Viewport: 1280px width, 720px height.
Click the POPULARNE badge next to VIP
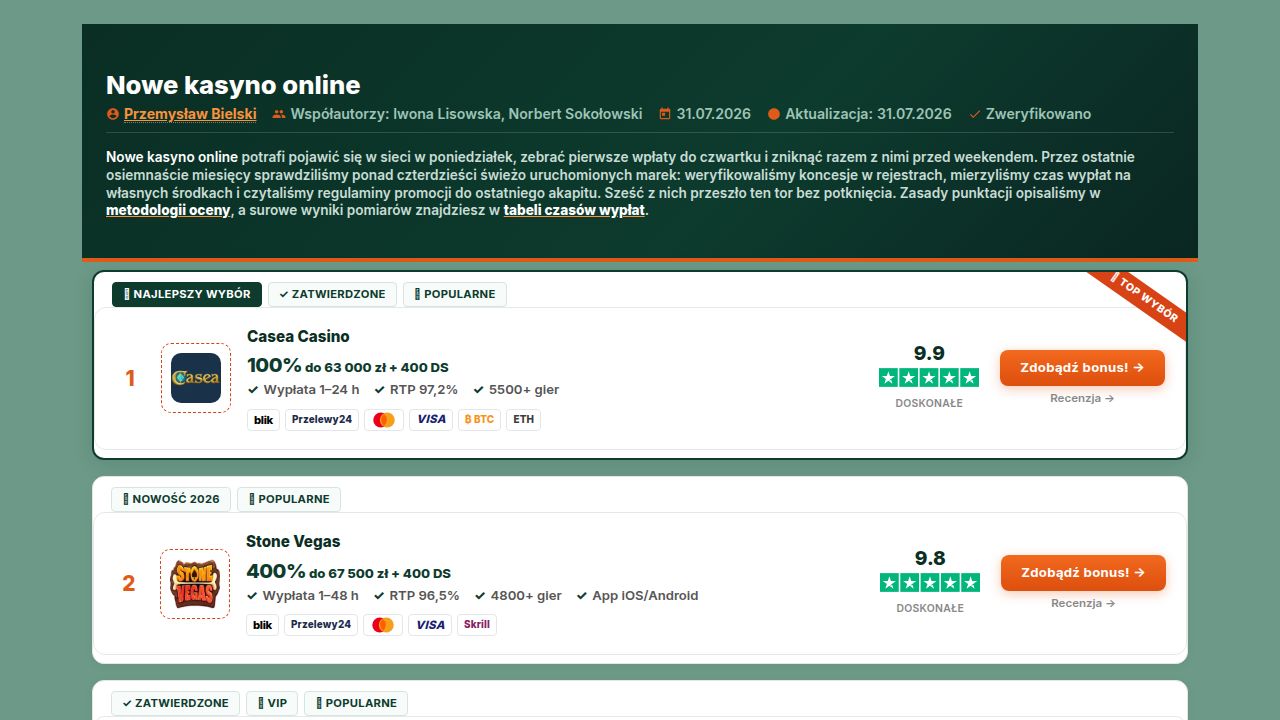click(x=356, y=703)
